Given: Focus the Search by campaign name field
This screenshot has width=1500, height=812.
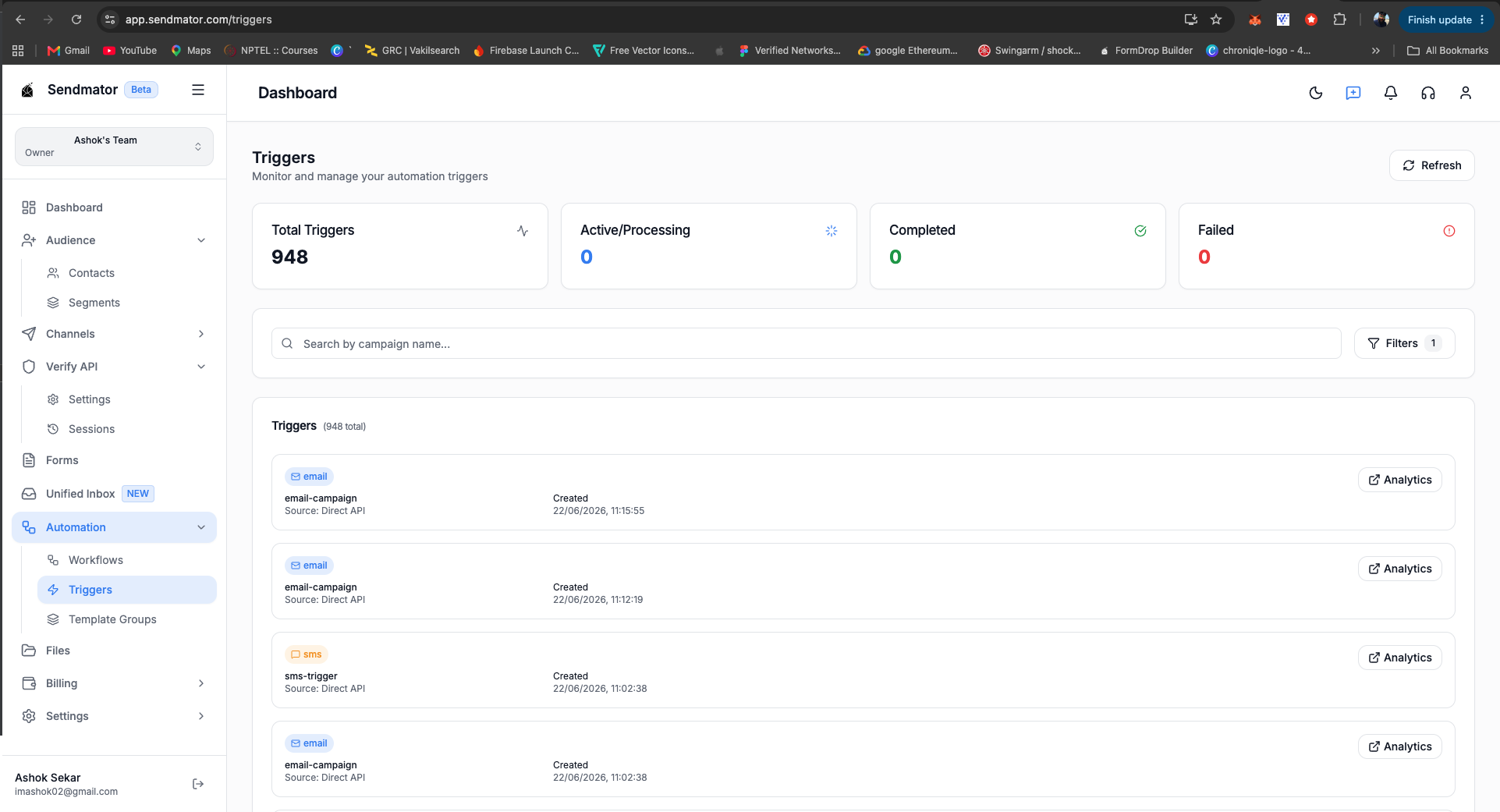Looking at the screenshot, I should [806, 343].
